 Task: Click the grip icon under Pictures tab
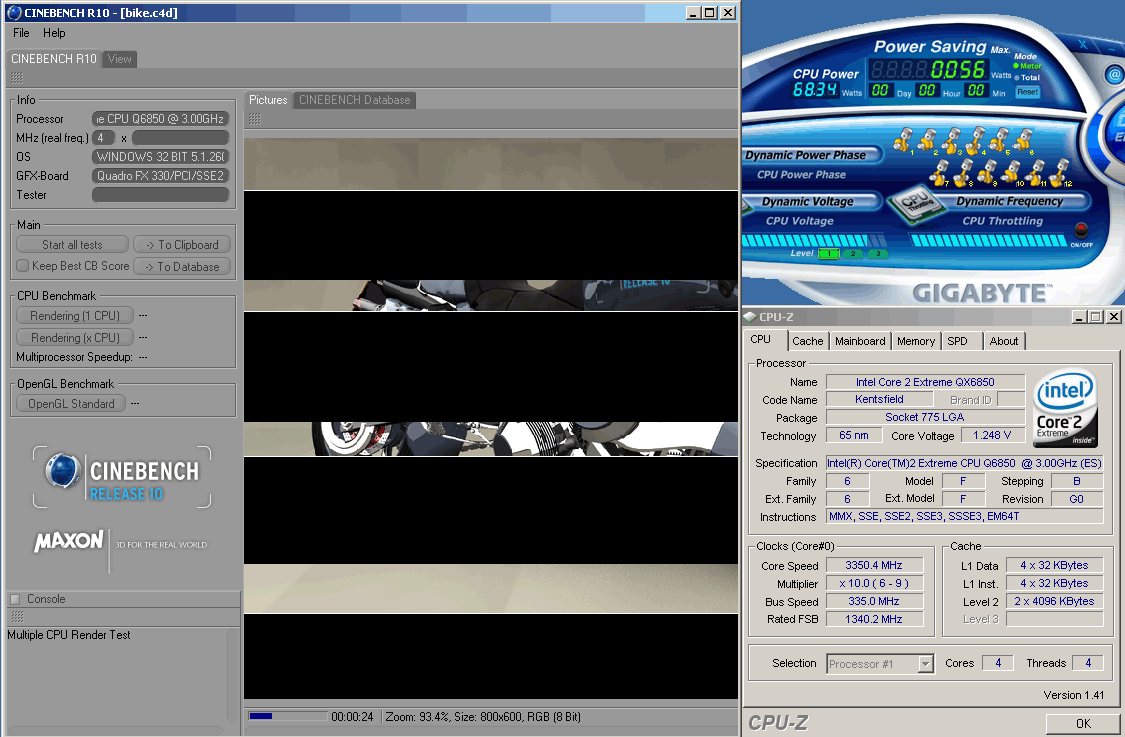coord(255,119)
